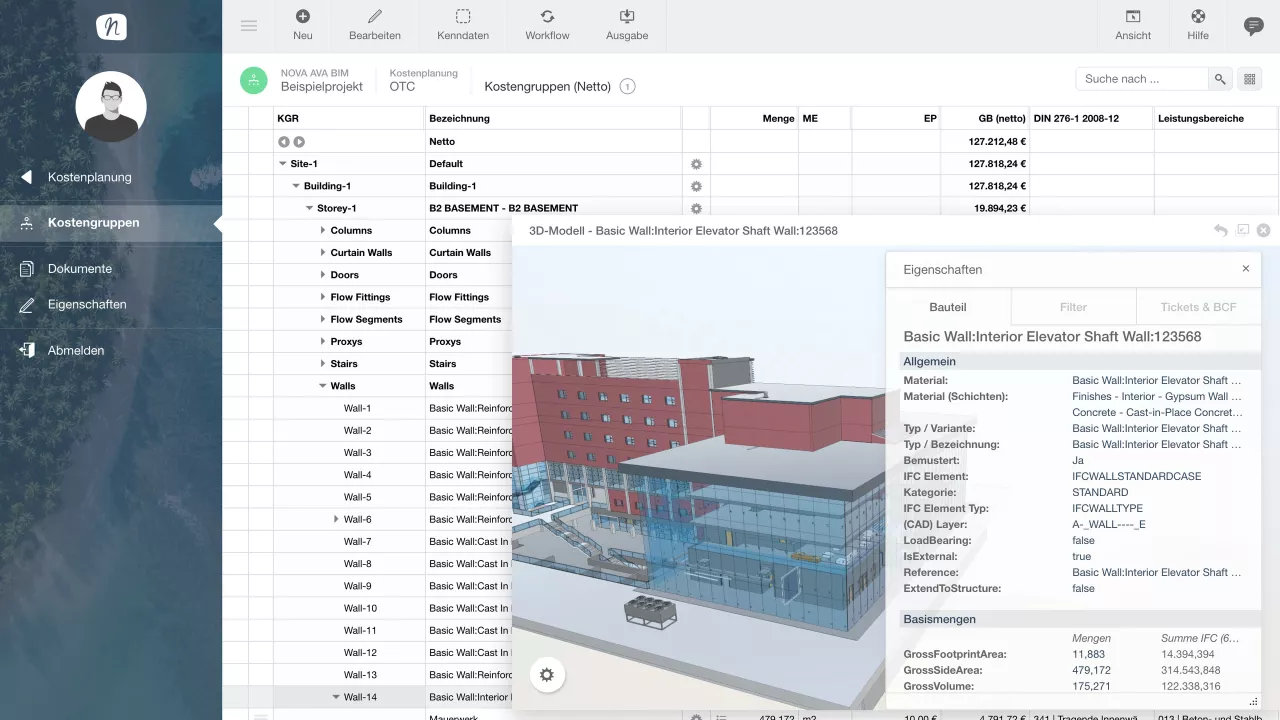Image resolution: width=1280 pixels, height=720 pixels.
Task: Start the Workflow tool from the toolbar
Action: [546, 15]
